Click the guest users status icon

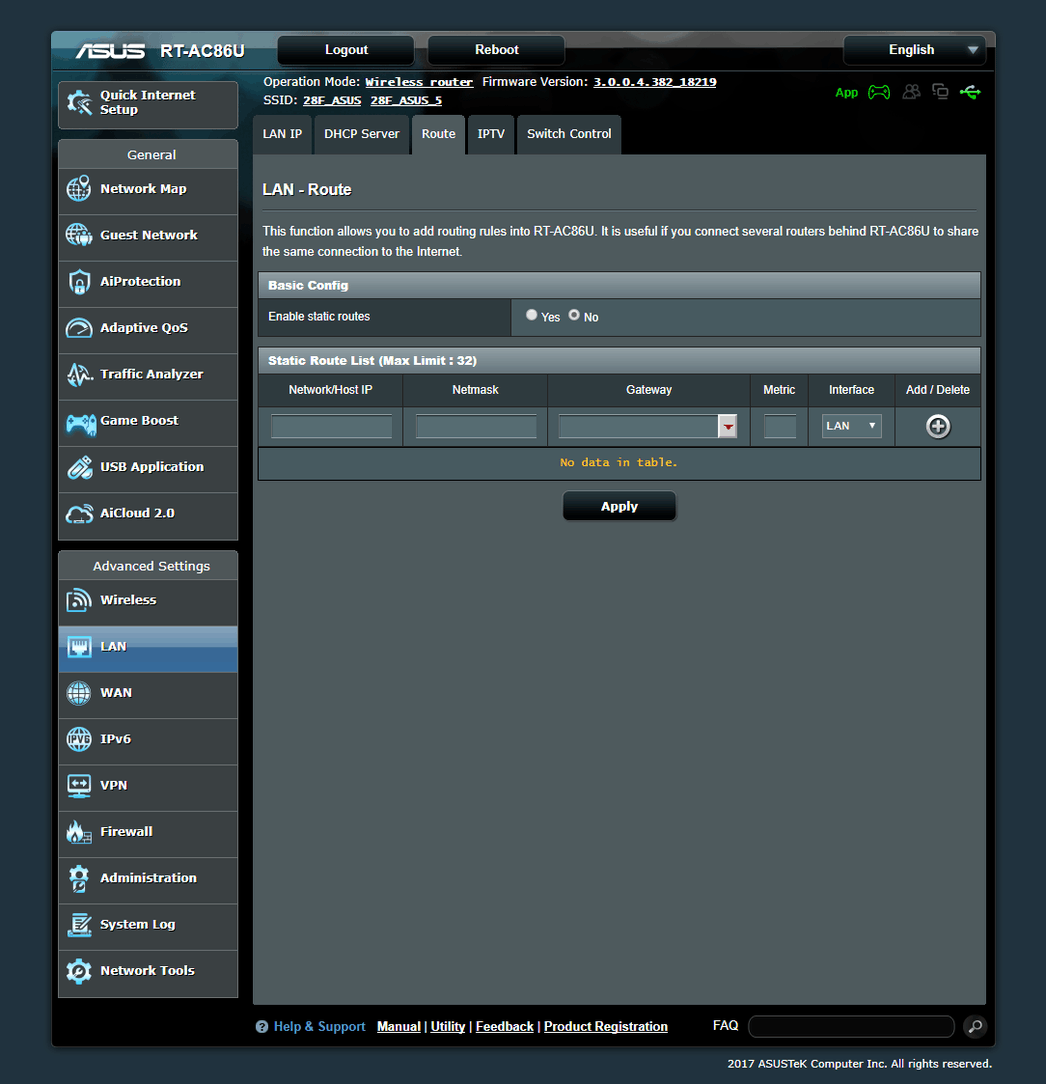pyautogui.click(x=912, y=91)
